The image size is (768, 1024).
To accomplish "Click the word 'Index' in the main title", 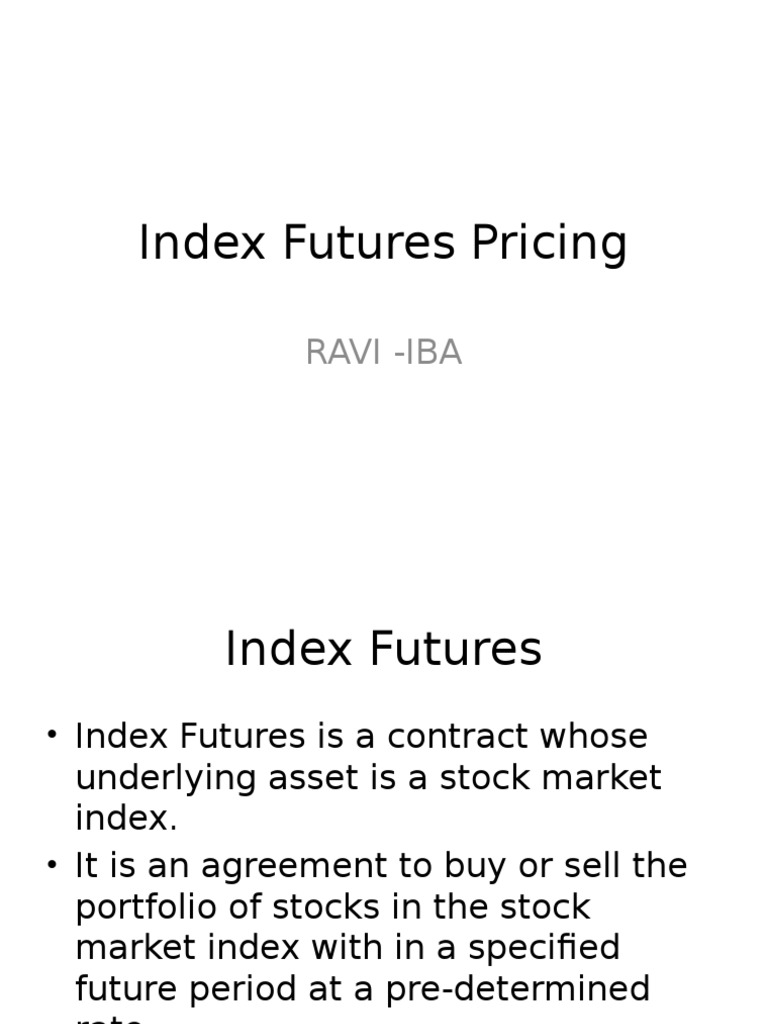I will (x=202, y=242).
